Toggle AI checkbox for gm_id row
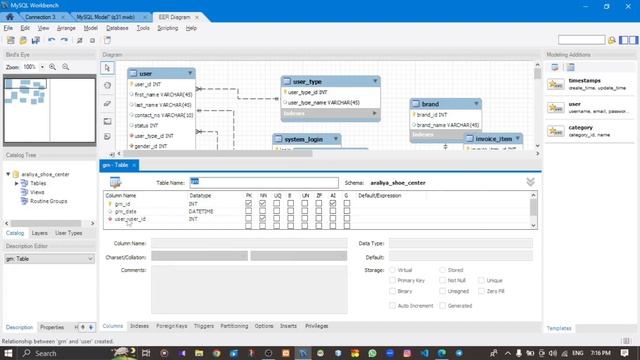 (x=333, y=203)
